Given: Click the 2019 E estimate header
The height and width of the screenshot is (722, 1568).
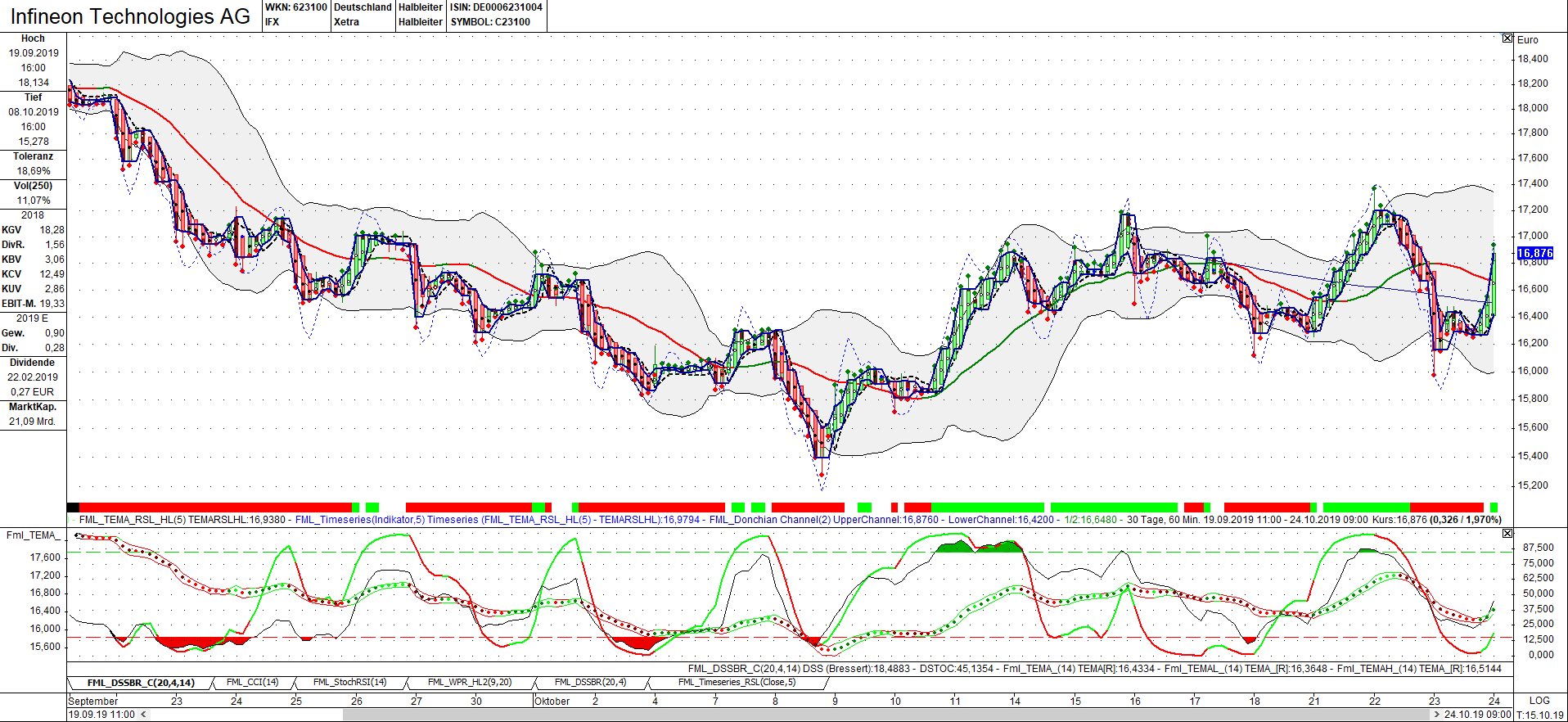Looking at the screenshot, I should point(33,318).
